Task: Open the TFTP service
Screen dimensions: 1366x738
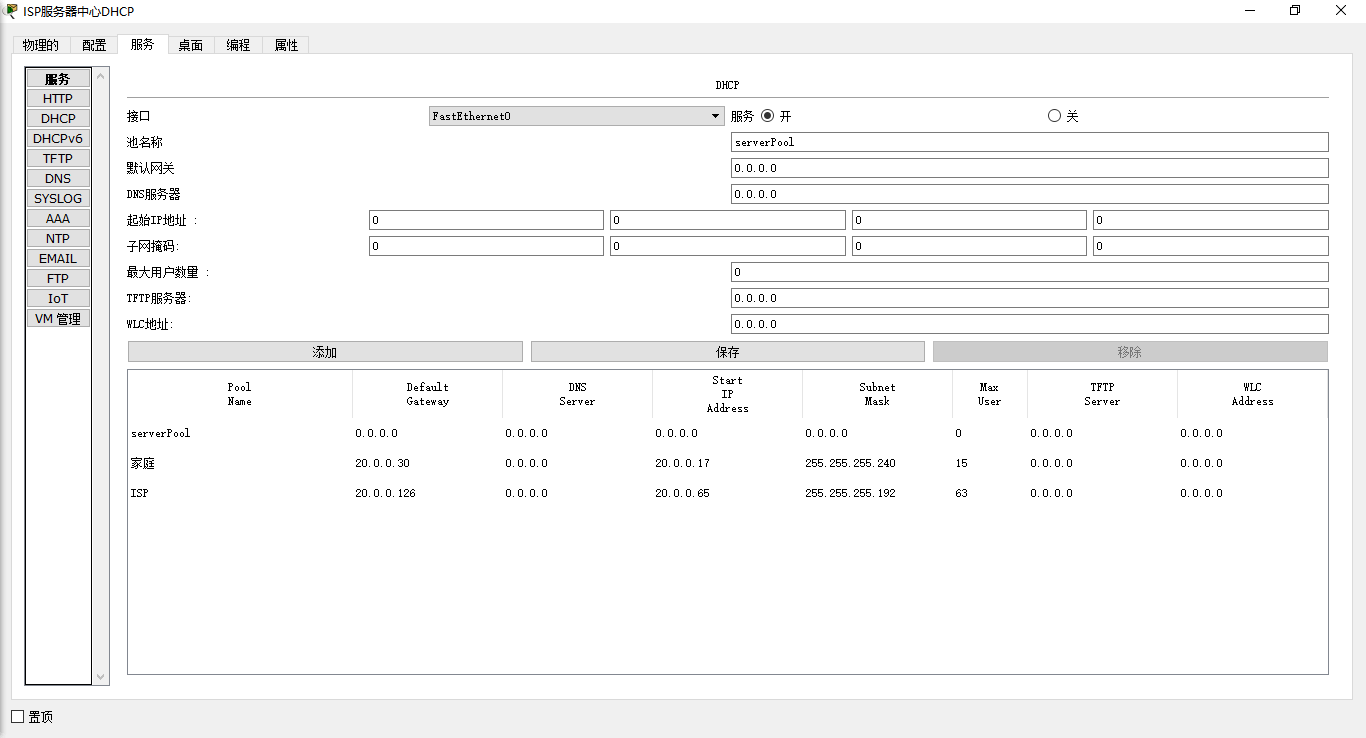Action: 58,158
